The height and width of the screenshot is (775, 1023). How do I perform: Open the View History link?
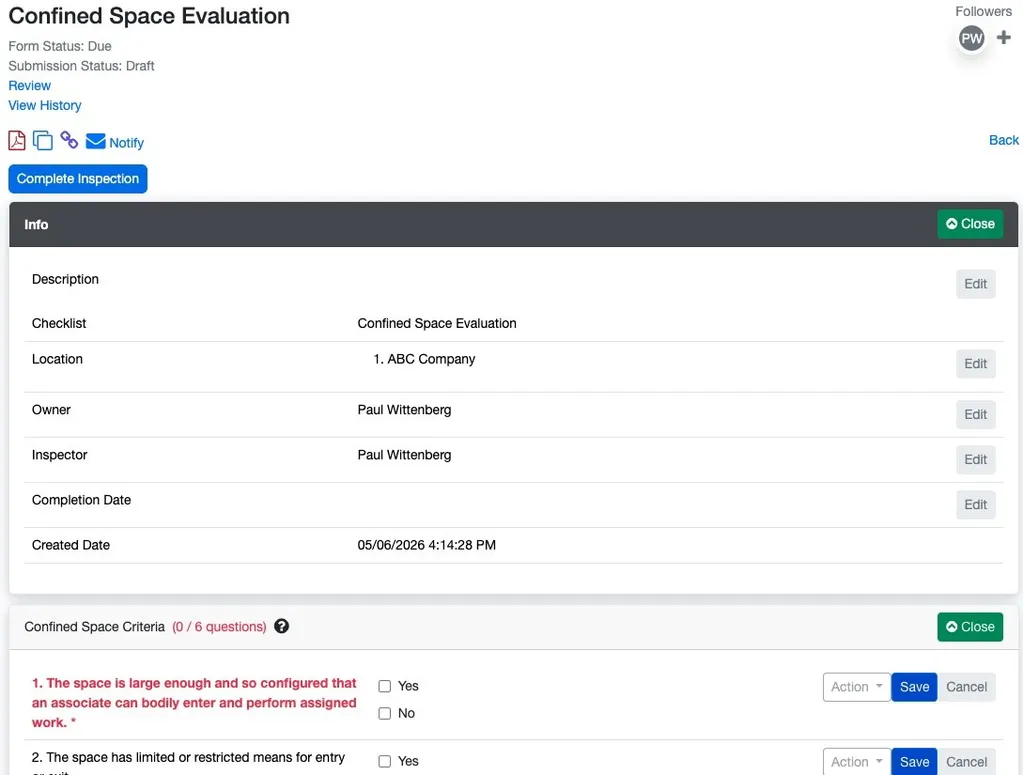pyautogui.click(x=45, y=105)
